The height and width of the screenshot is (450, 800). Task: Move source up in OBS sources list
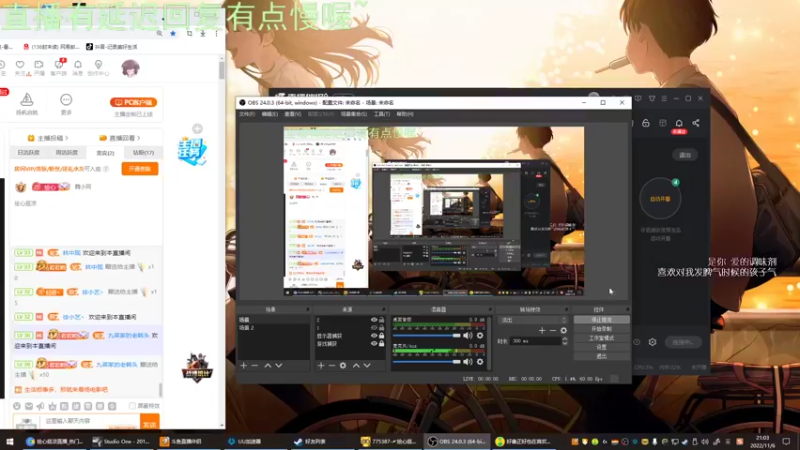(x=356, y=365)
